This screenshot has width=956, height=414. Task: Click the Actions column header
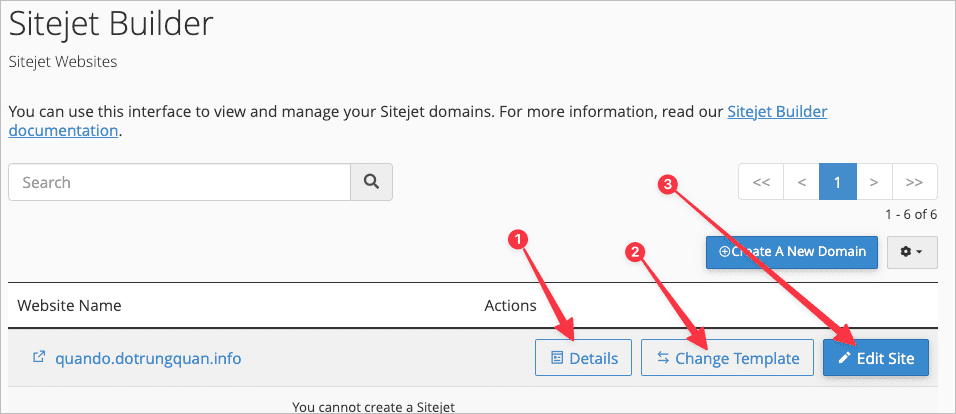click(510, 305)
